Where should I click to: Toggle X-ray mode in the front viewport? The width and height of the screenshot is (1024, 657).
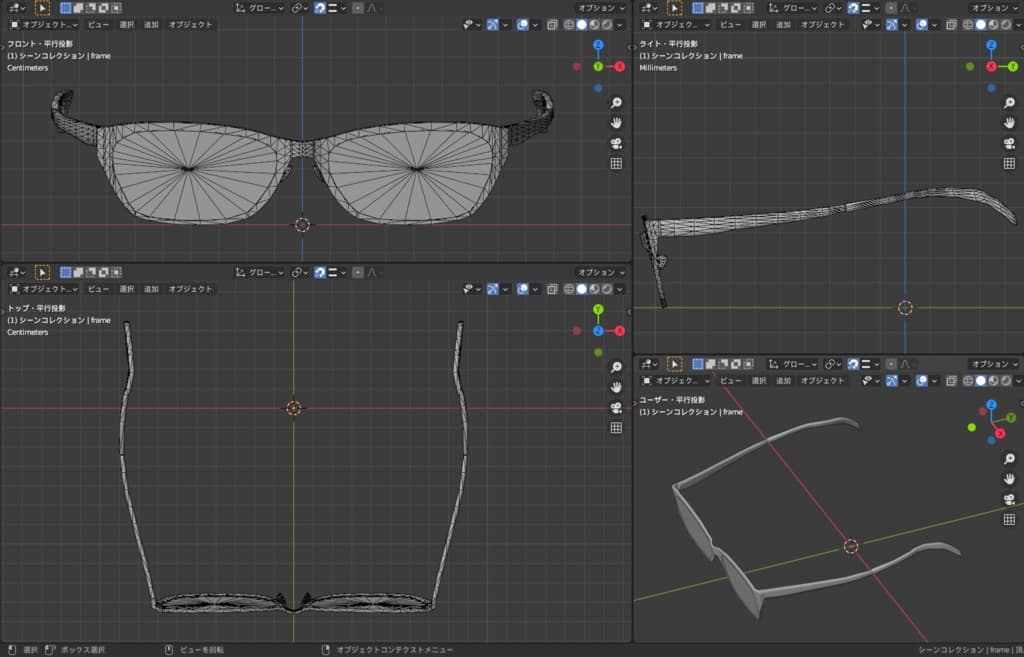tap(552, 24)
